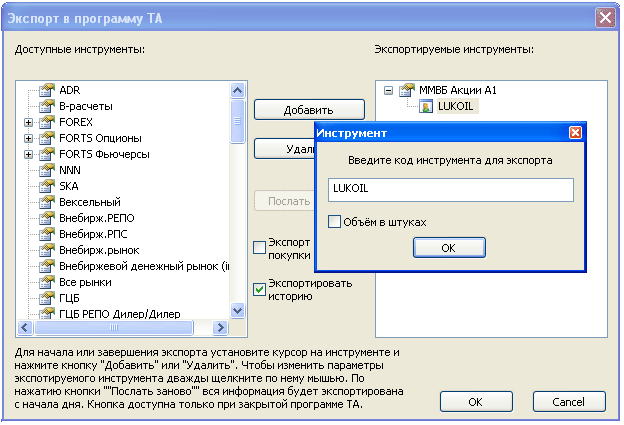624x425 pixels.
Task: Click the list's scroll down arrow
Action: click(238, 310)
